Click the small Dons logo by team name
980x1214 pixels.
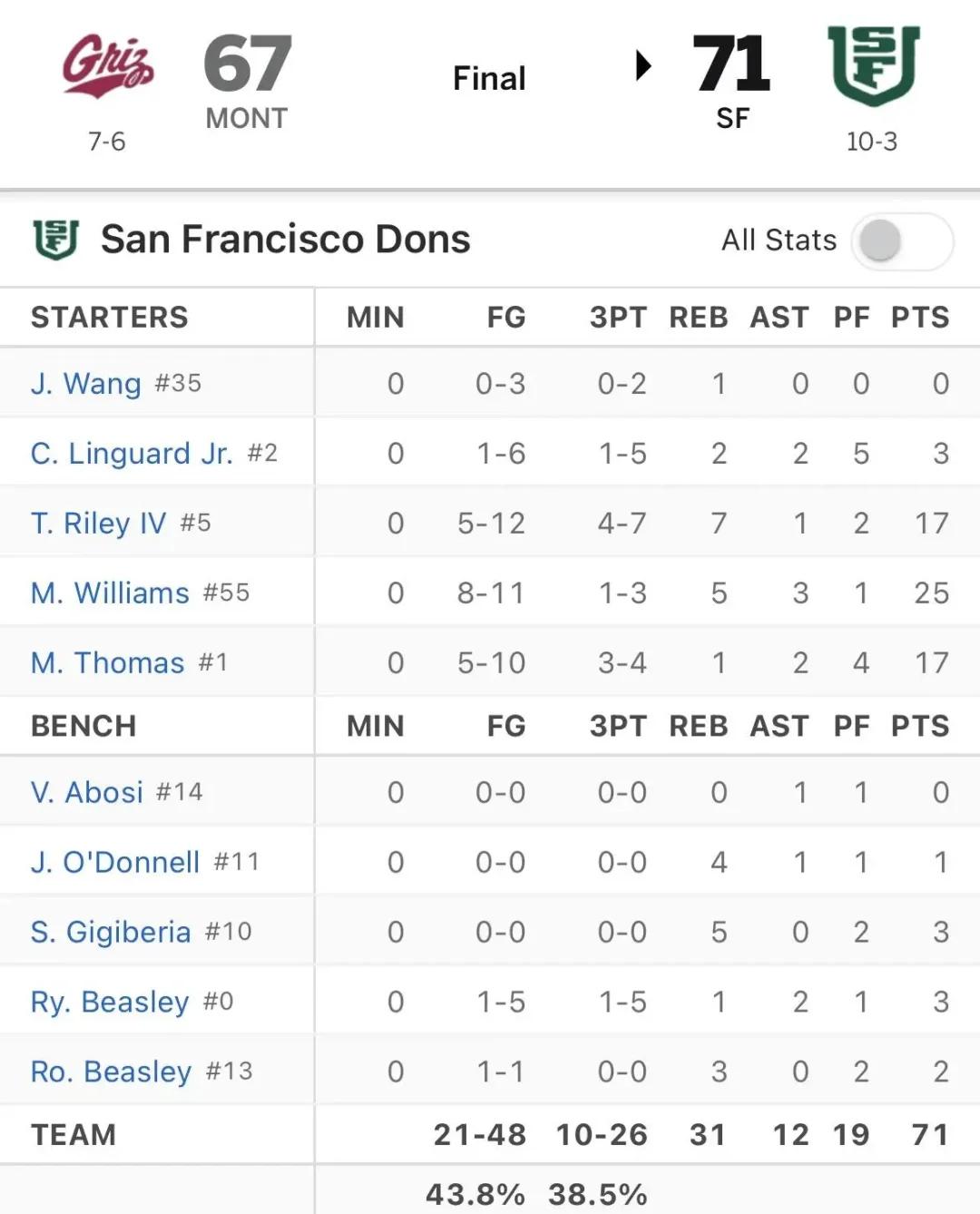pyautogui.click(x=56, y=240)
